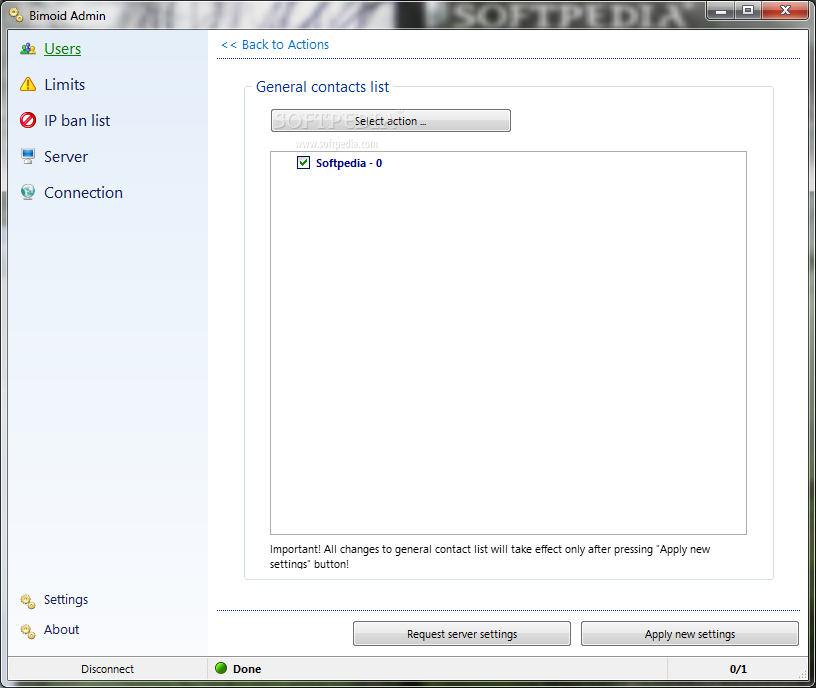Image resolution: width=816 pixels, height=688 pixels.
Task: Open the Limits section
Action: (x=65, y=84)
